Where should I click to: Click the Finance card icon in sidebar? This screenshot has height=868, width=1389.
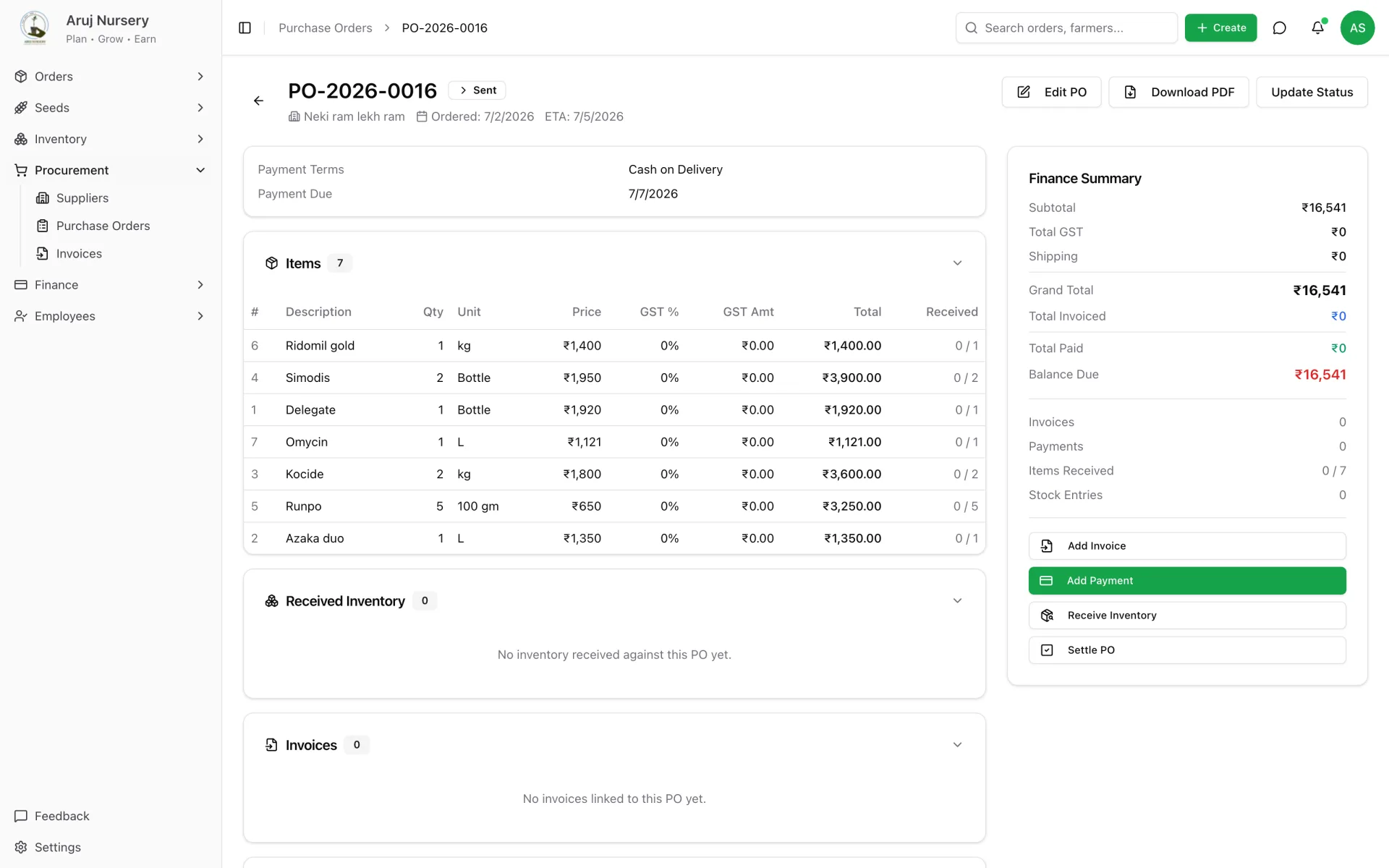[x=21, y=284]
